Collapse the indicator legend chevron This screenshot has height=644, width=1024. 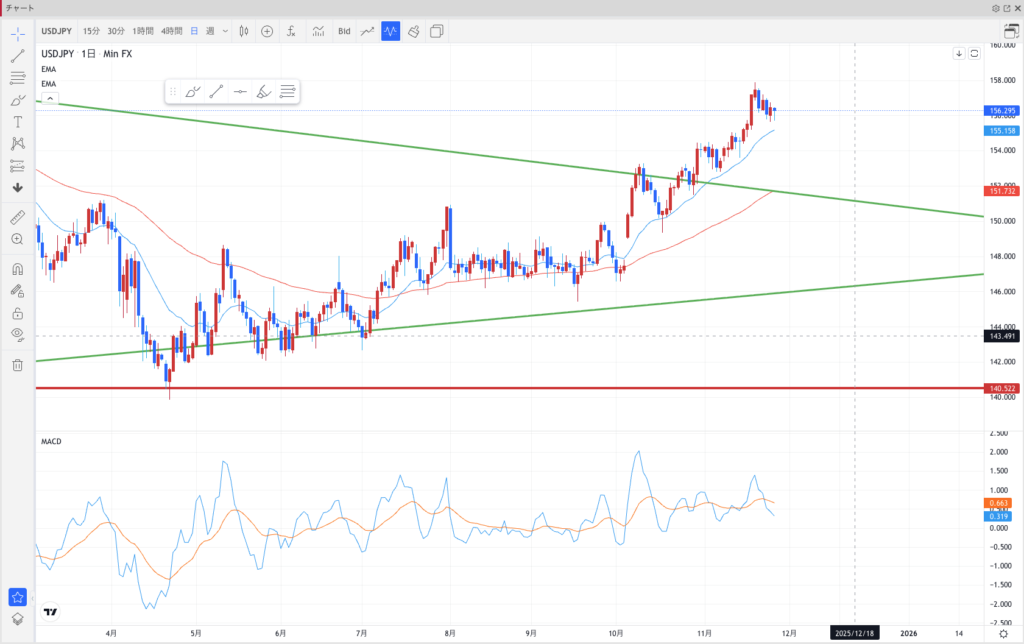pos(50,99)
